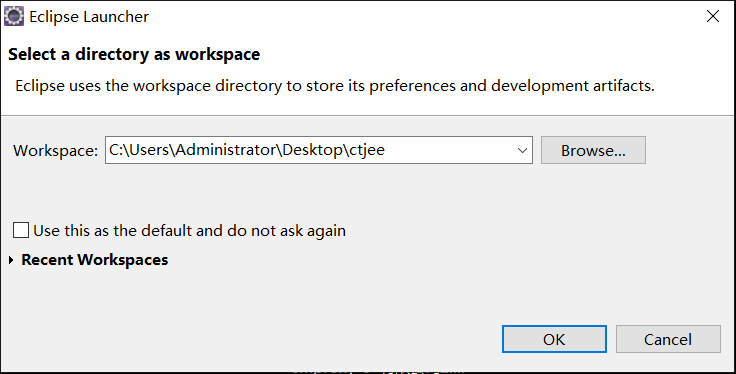Expand the Recent Workspaces disclosure triangle
This screenshot has height=374, width=736.
coord(11,260)
